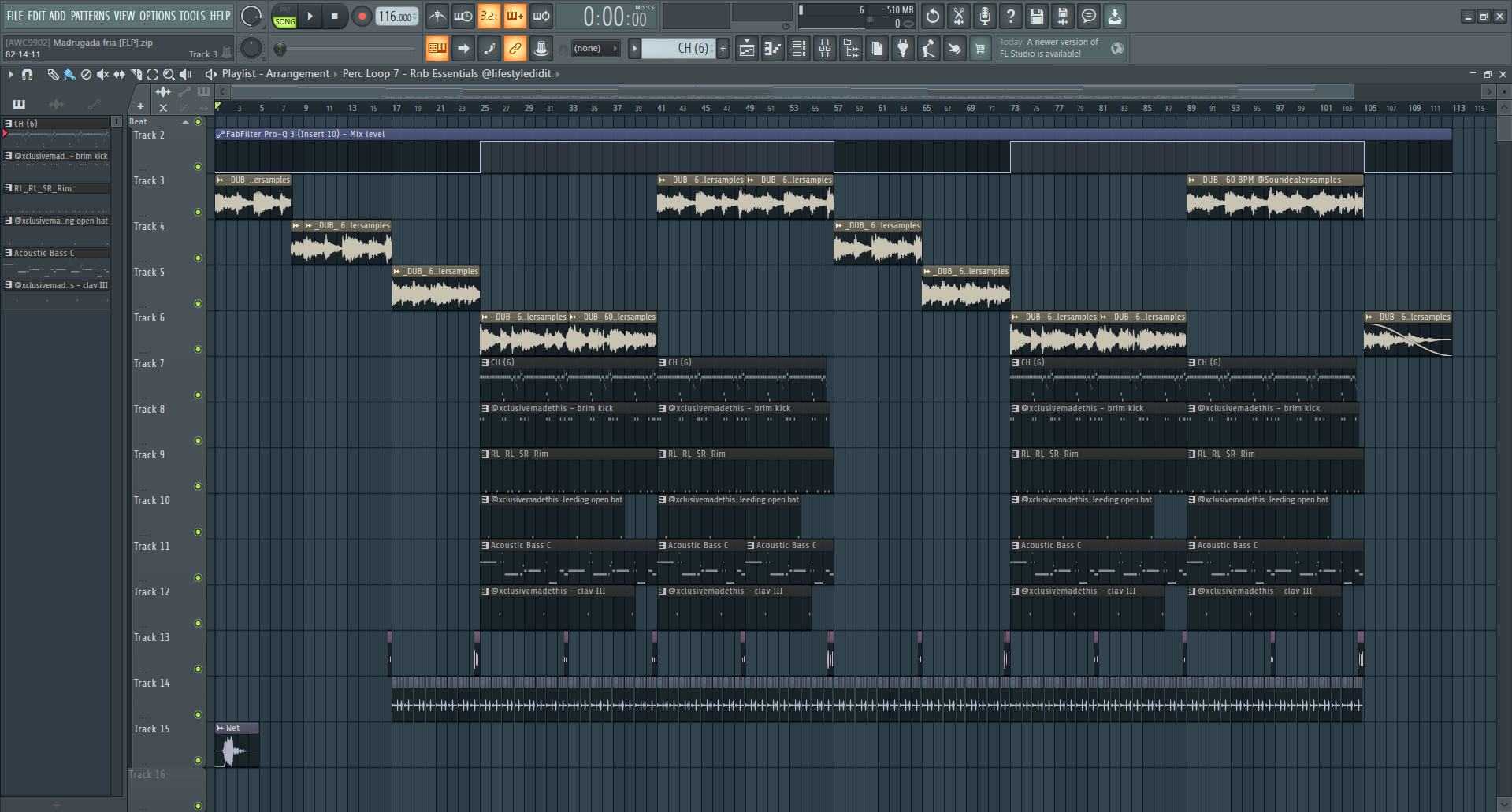This screenshot has height=812, width=1512.
Task: Click the shopping cart content library icon
Action: [980, 49]
